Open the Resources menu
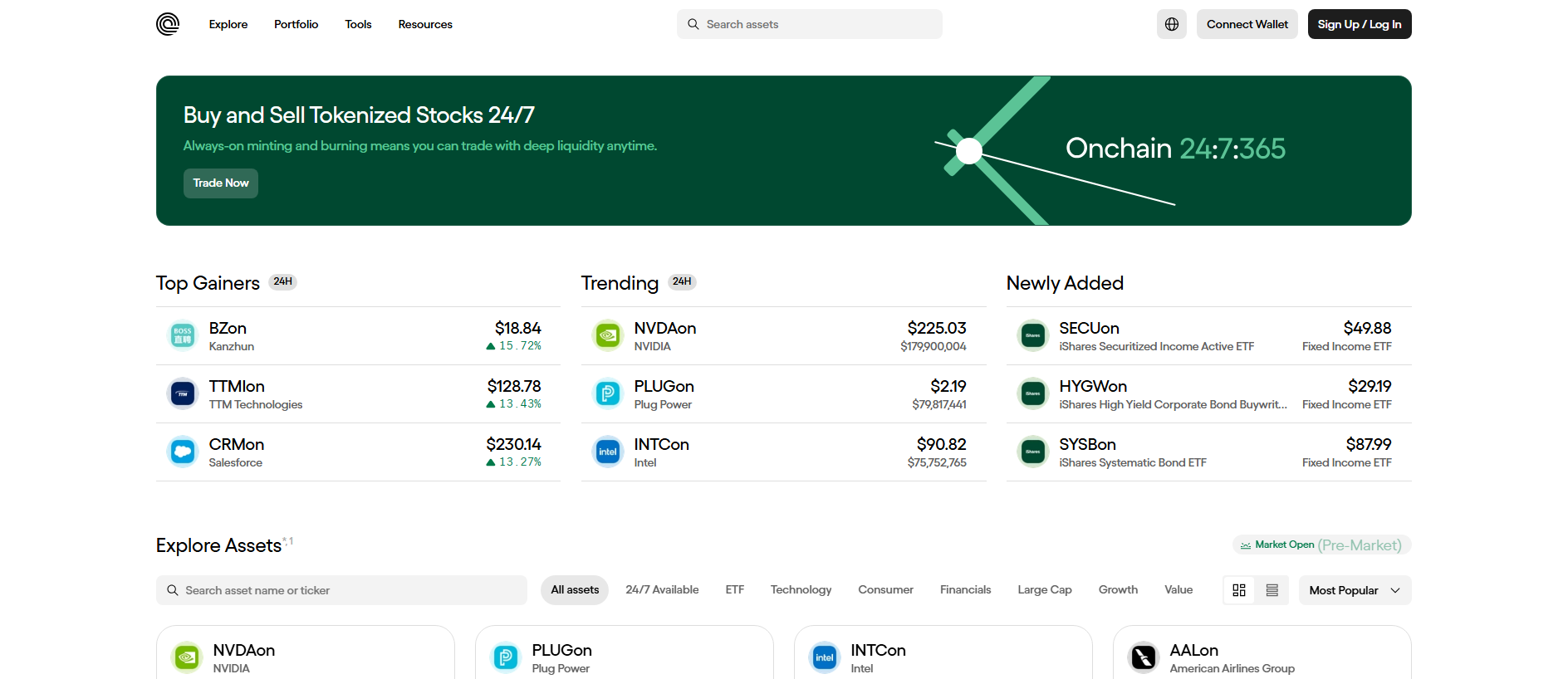Viewport: 1568px width, 679px height. (x=425, y=24)
